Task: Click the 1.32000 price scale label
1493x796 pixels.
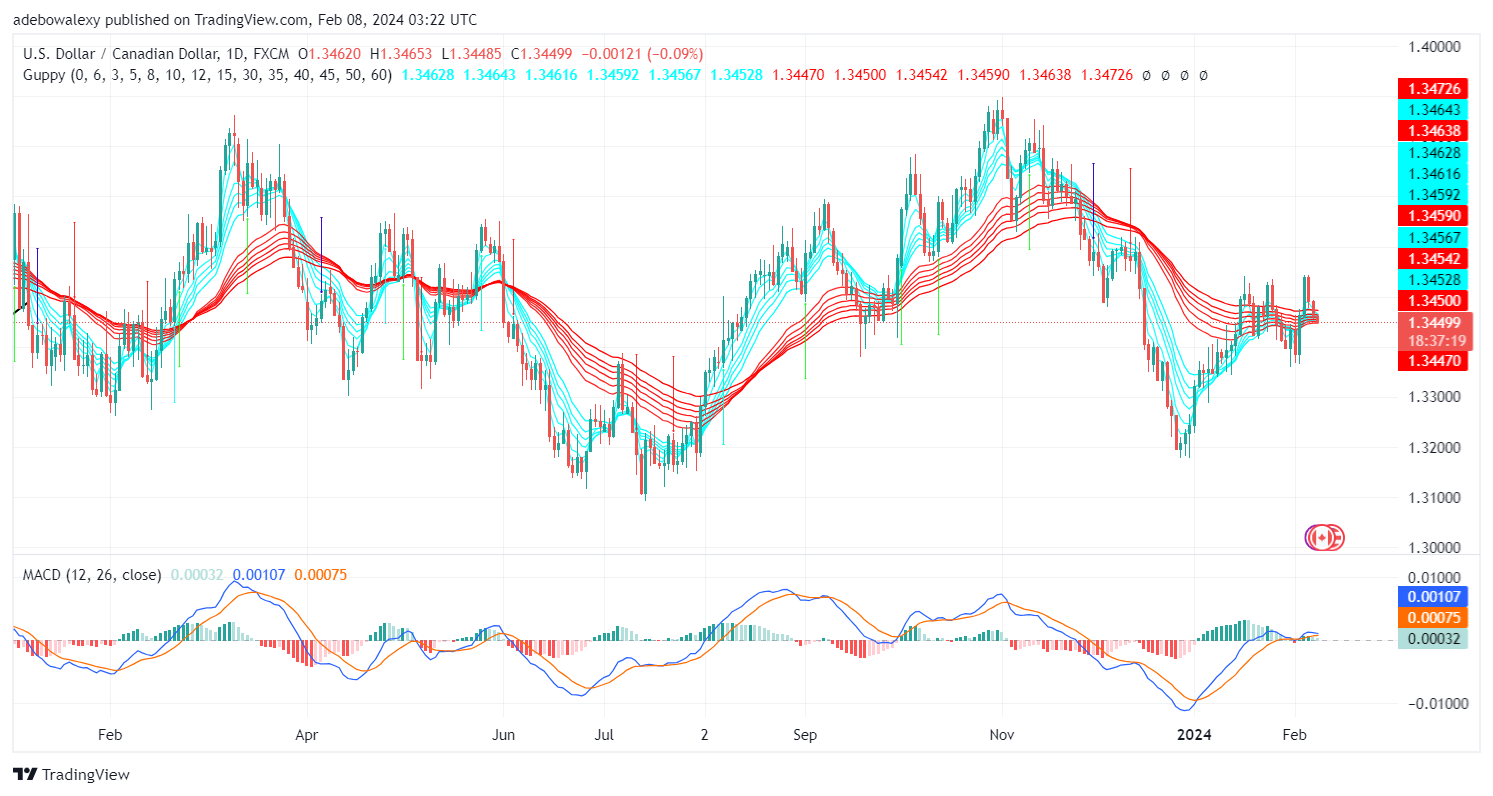Action: (x=1435, y=447)
